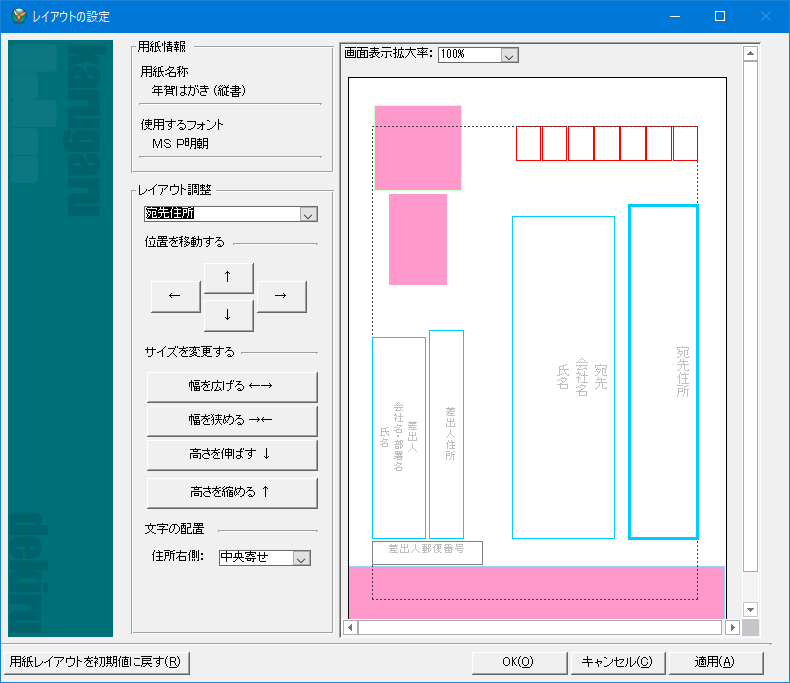Click the キャンセル(C) button

[x=618, y=662]
